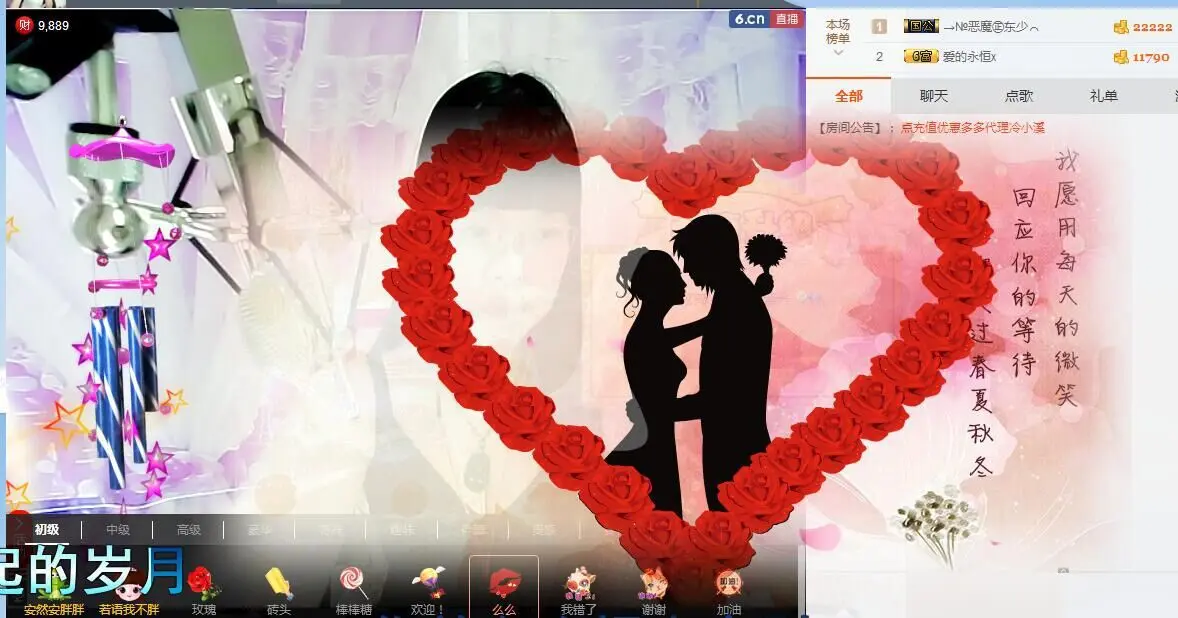
Task: Click the 【房间公告】 label
Action: click(x=850, y=128)
